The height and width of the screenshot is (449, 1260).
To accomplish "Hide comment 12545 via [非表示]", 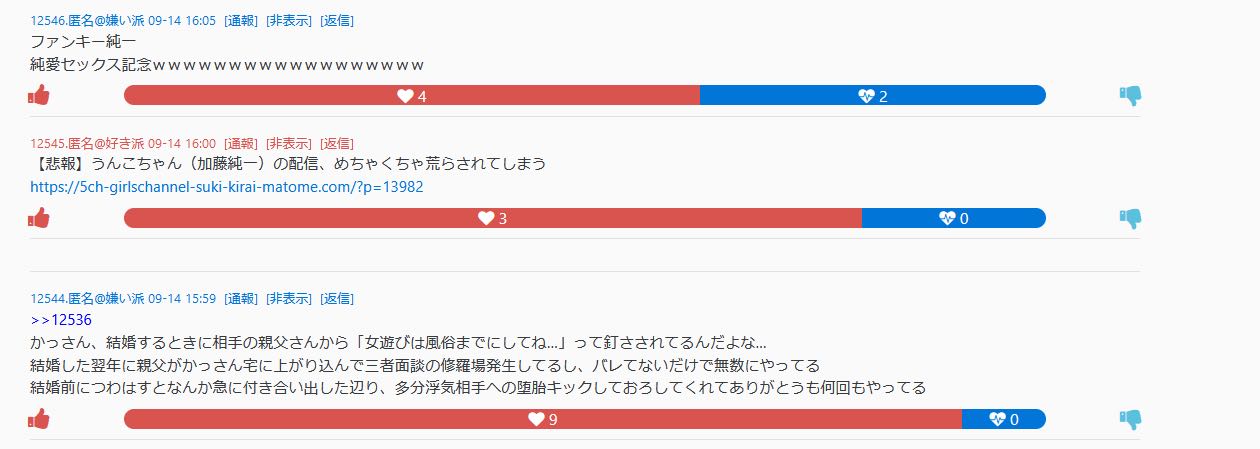I will 288,143.
